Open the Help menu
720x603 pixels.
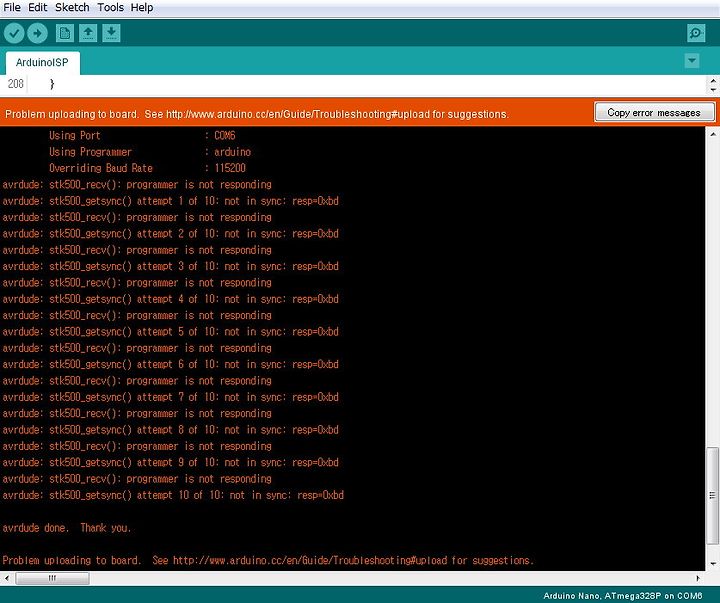pos(142,7)
